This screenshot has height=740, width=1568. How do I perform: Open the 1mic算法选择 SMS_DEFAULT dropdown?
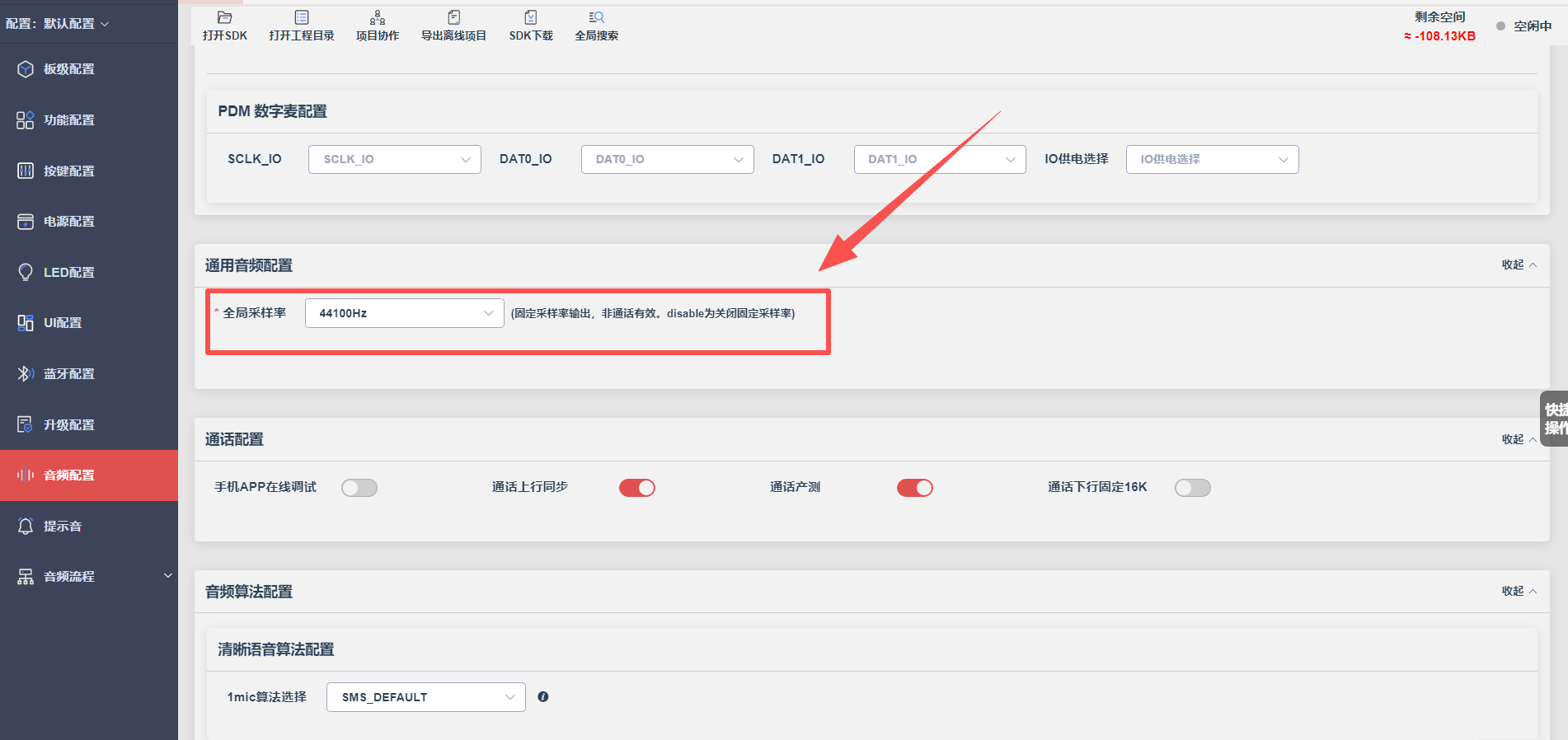(426, 697)
